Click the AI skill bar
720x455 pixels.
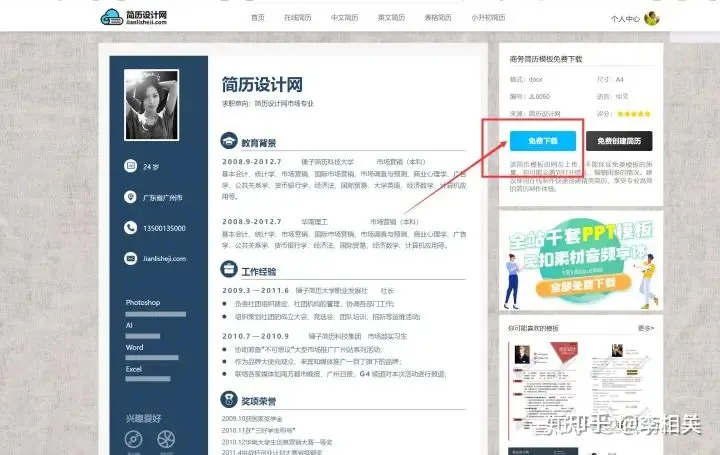[143, 336]
